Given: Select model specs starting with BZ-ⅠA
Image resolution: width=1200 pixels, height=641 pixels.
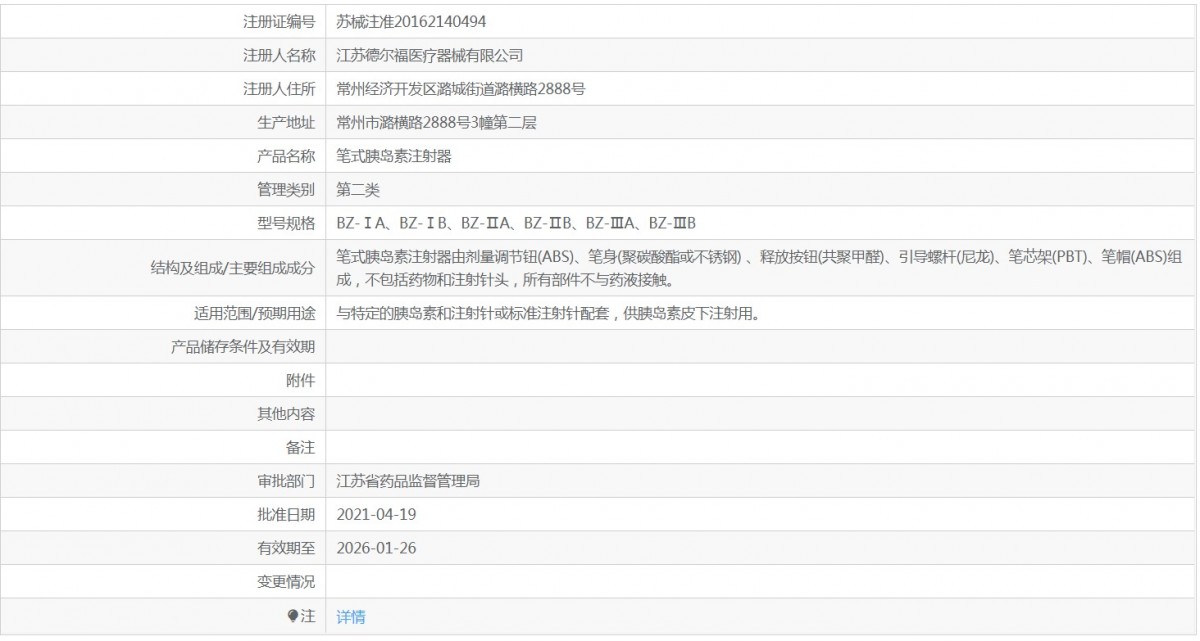Looking at the screenshot, I should click(x=516, y=222).
